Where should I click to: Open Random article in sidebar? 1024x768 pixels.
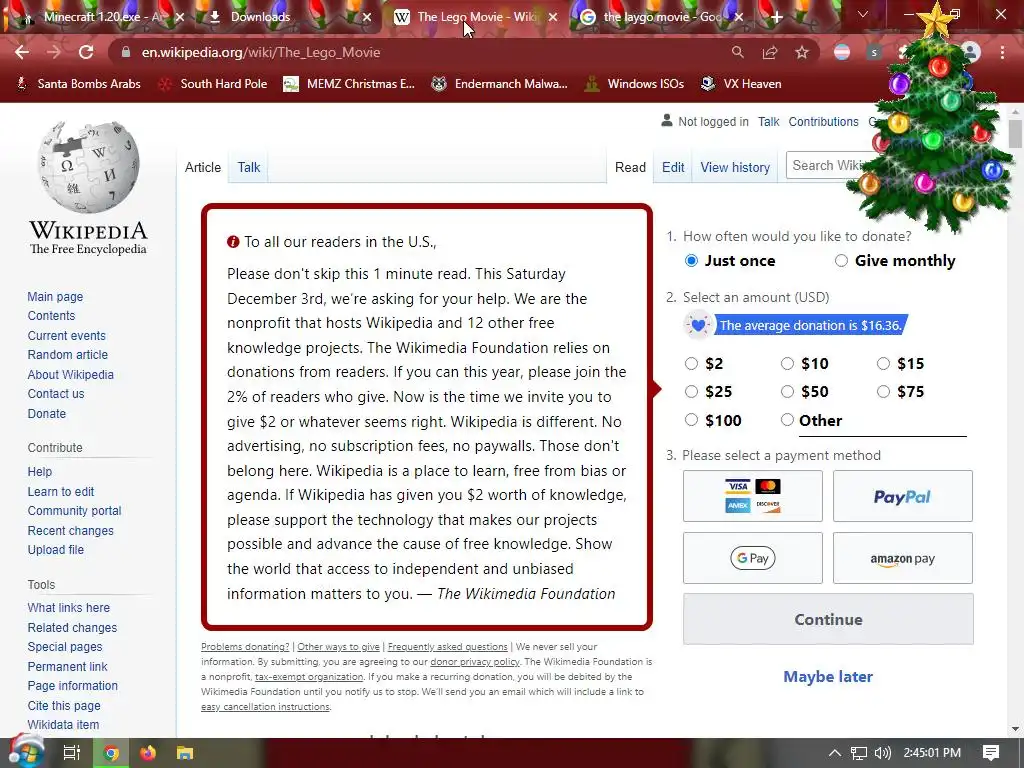point(68,355)
